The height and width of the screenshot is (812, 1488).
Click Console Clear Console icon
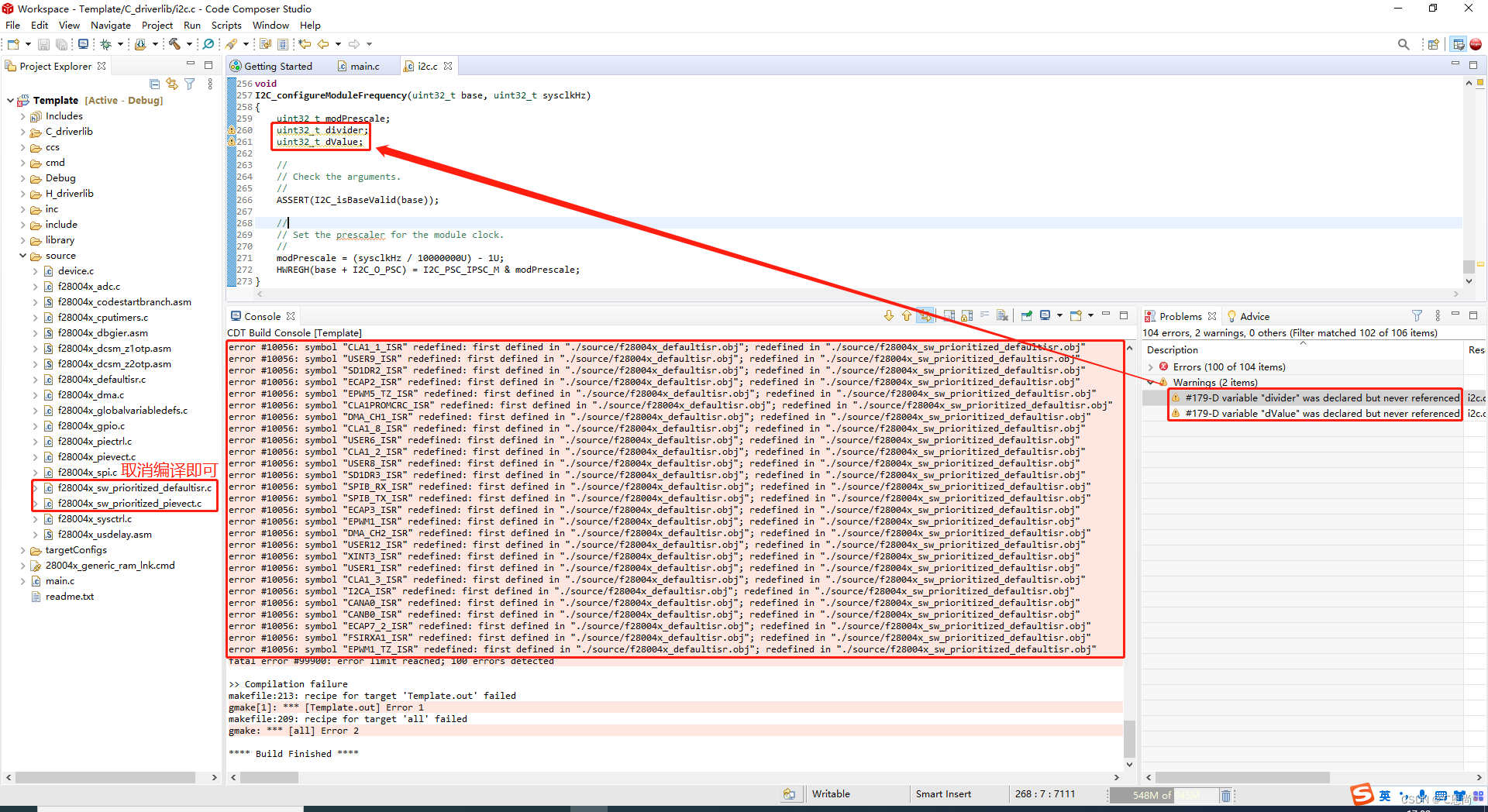(x=1002, y=315)
